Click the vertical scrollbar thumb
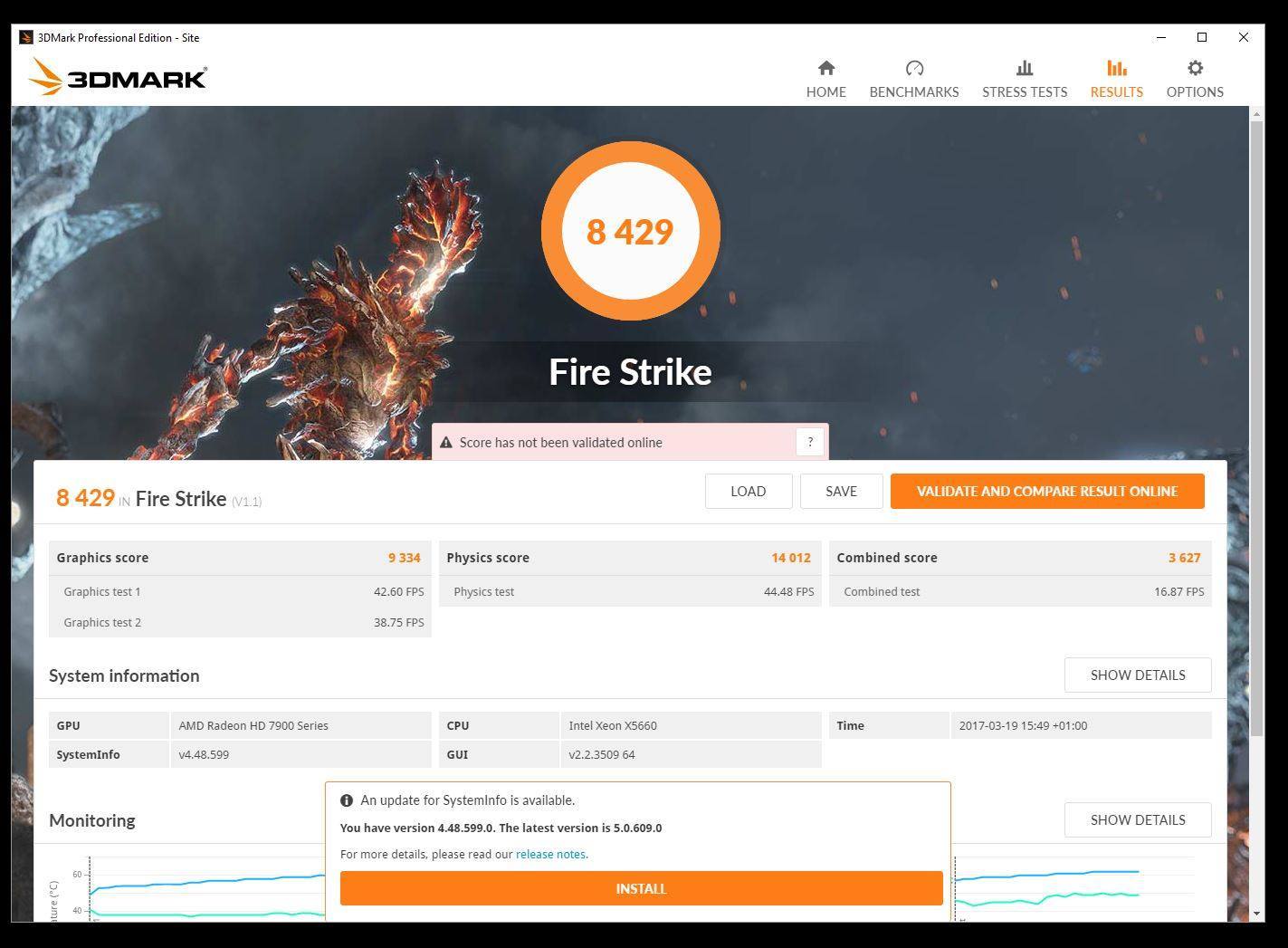 (x=1256, y=427)
